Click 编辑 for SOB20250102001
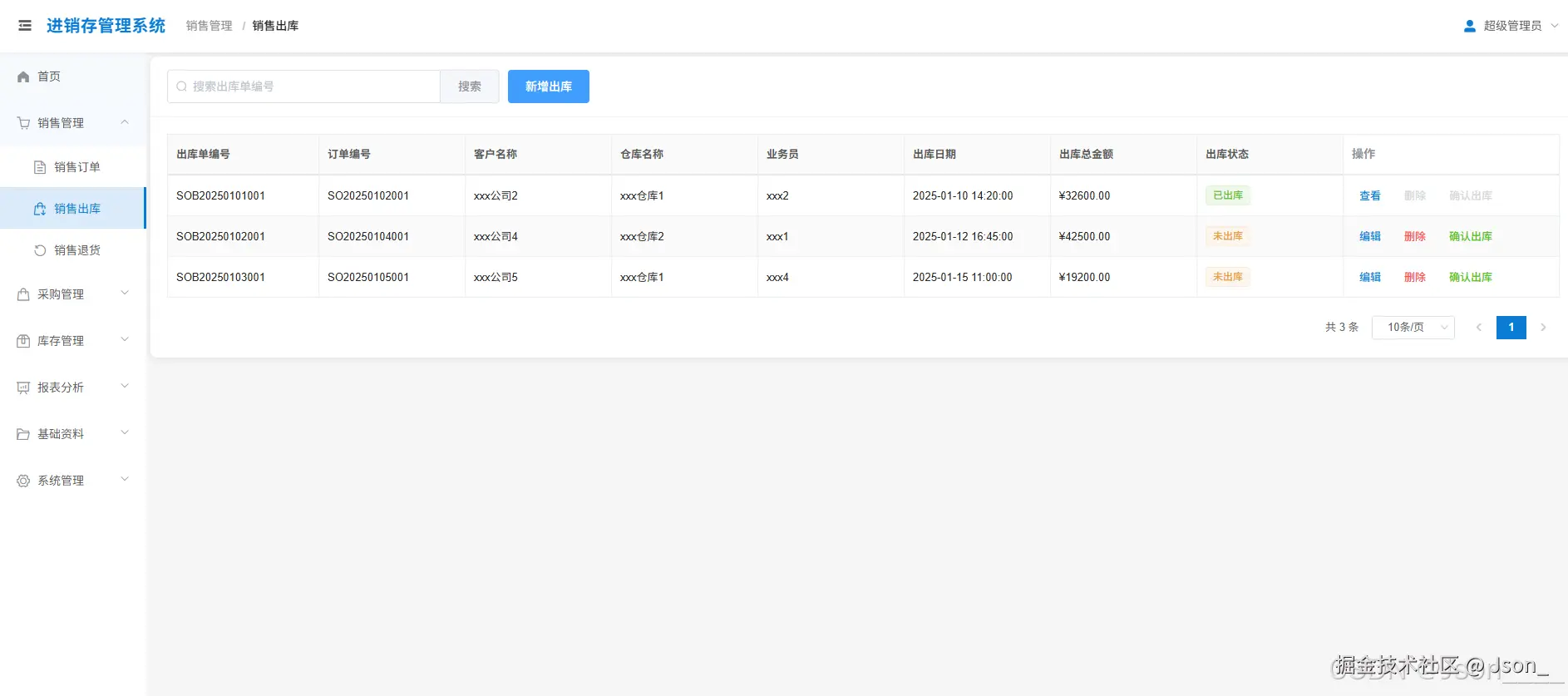 coord(1370,237)
